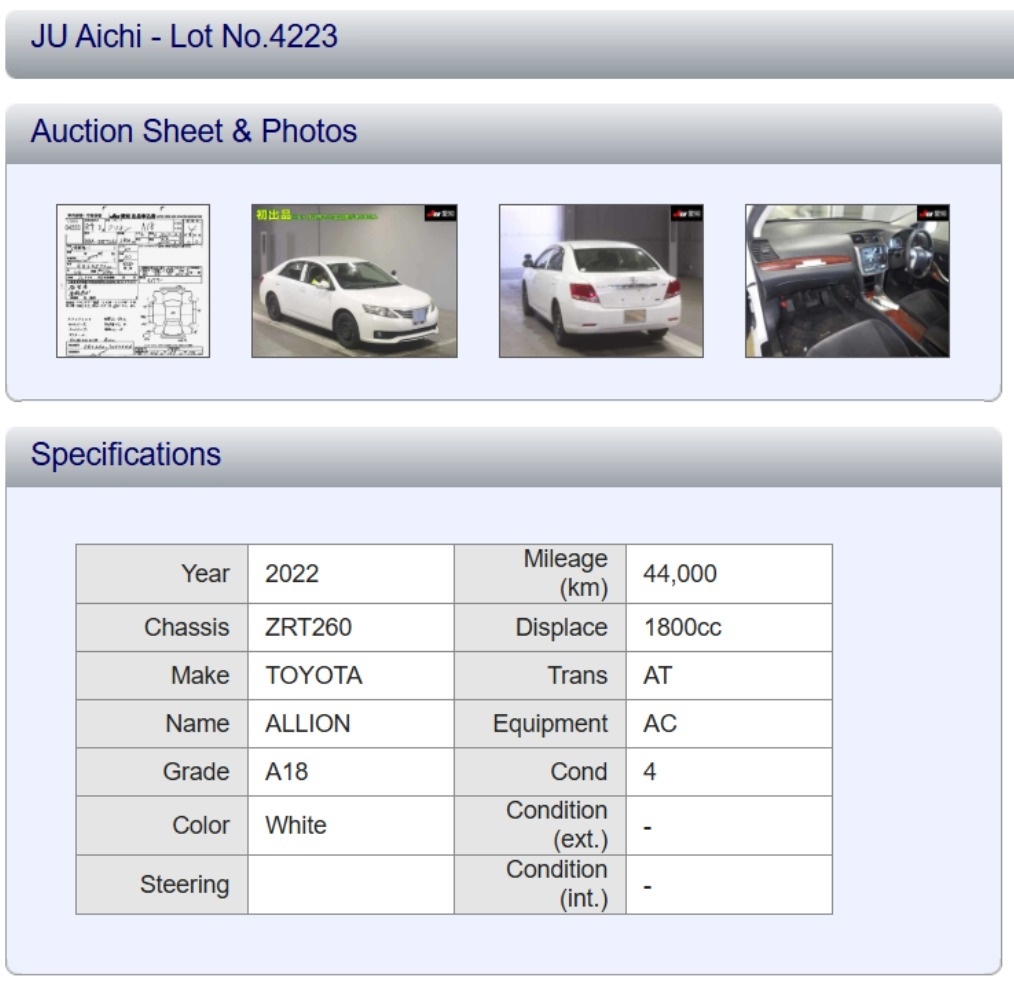Select the mileage value 44,000
Screen dimensions: 1014x982
tap(680, 574)
